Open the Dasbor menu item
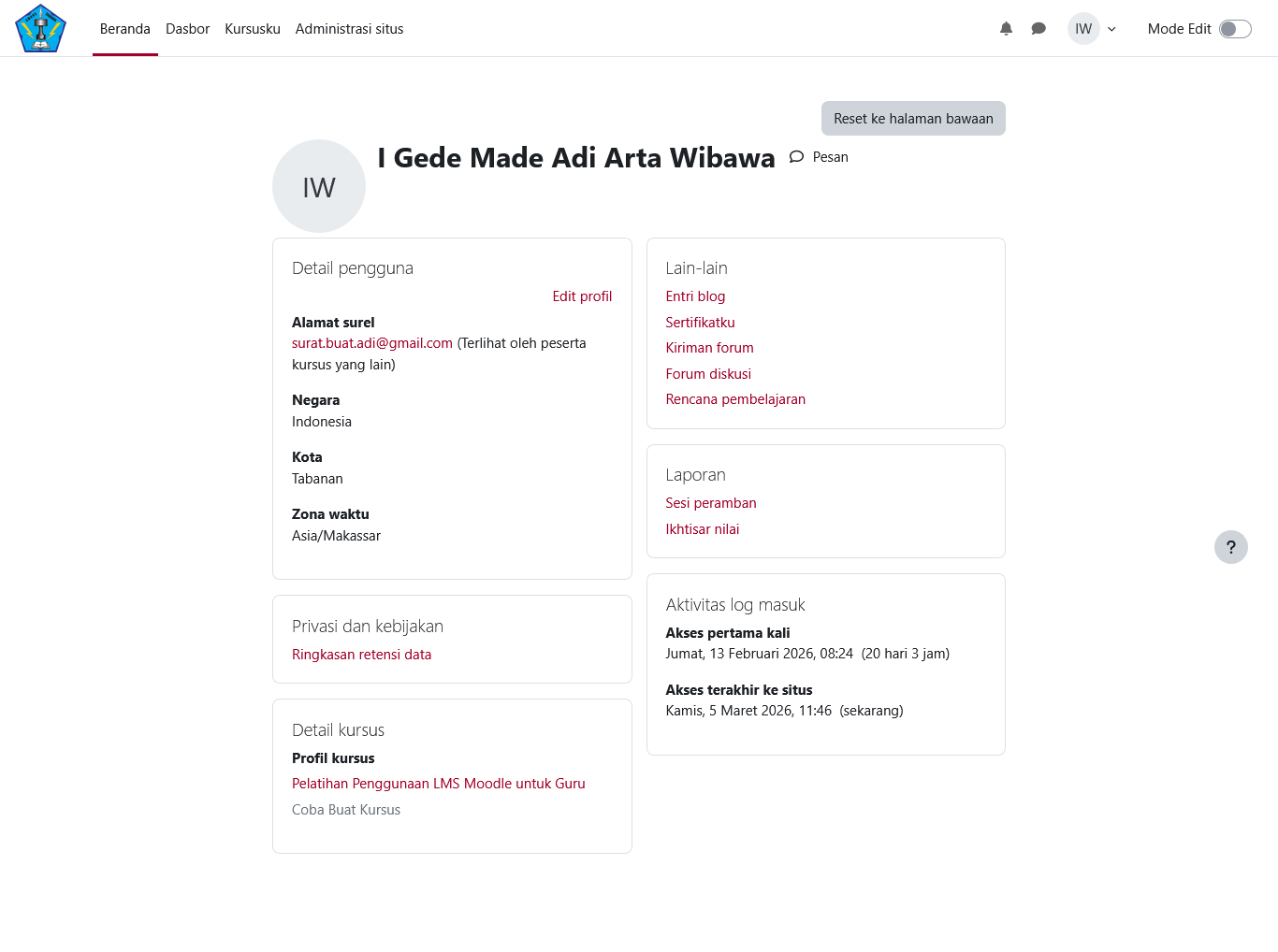 [x=187, y=29]
